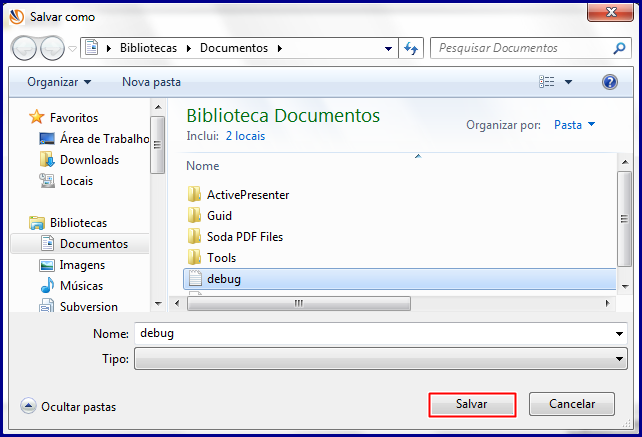Click the horizontal scrollbar thumb
The height and width of the screenshot is (437, 642).
[299, 303]
